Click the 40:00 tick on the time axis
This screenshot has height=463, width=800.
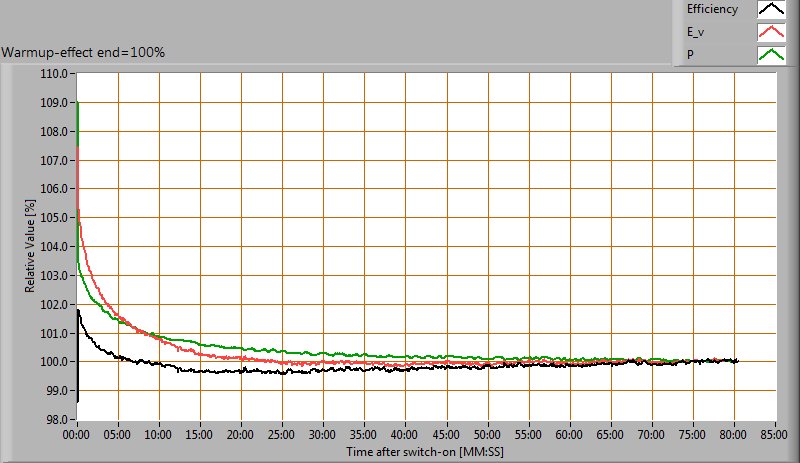pyautogui.click(x=406, y=436)
